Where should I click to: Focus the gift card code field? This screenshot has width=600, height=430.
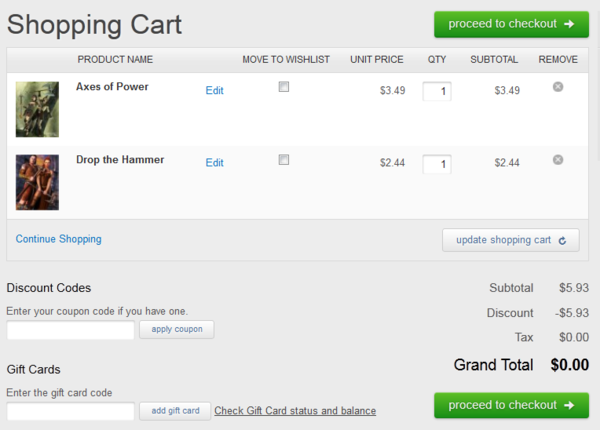tap(70, 411)
